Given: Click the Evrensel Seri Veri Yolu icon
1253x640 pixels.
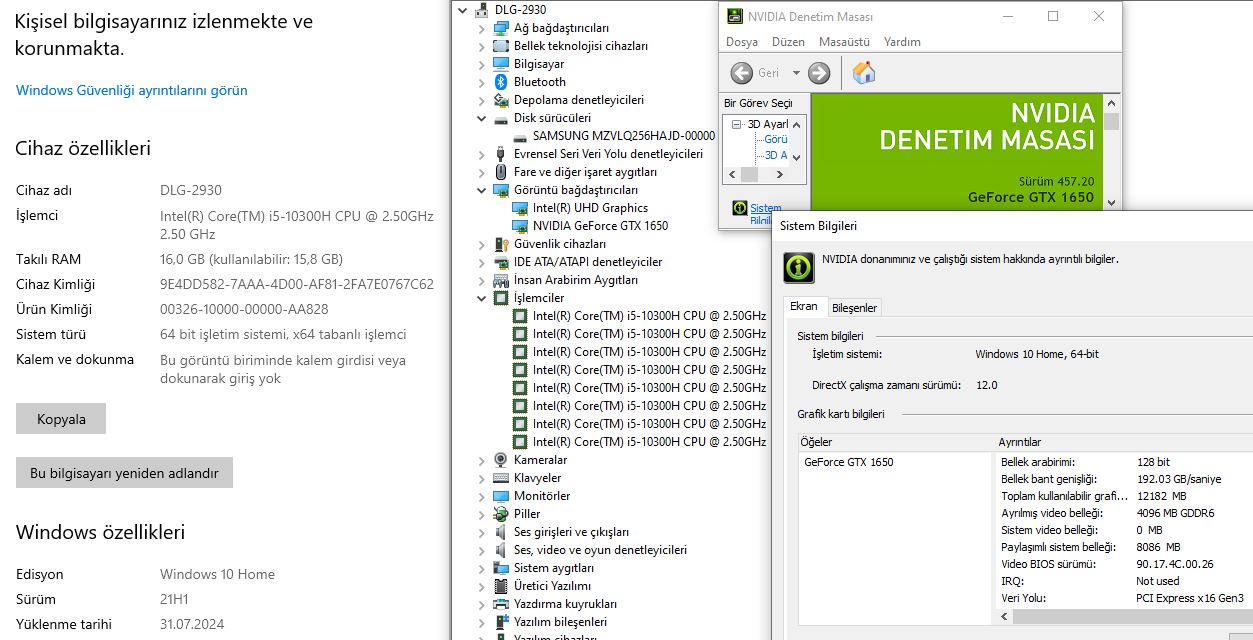Looking at the screenshot, I should point(501,154).
